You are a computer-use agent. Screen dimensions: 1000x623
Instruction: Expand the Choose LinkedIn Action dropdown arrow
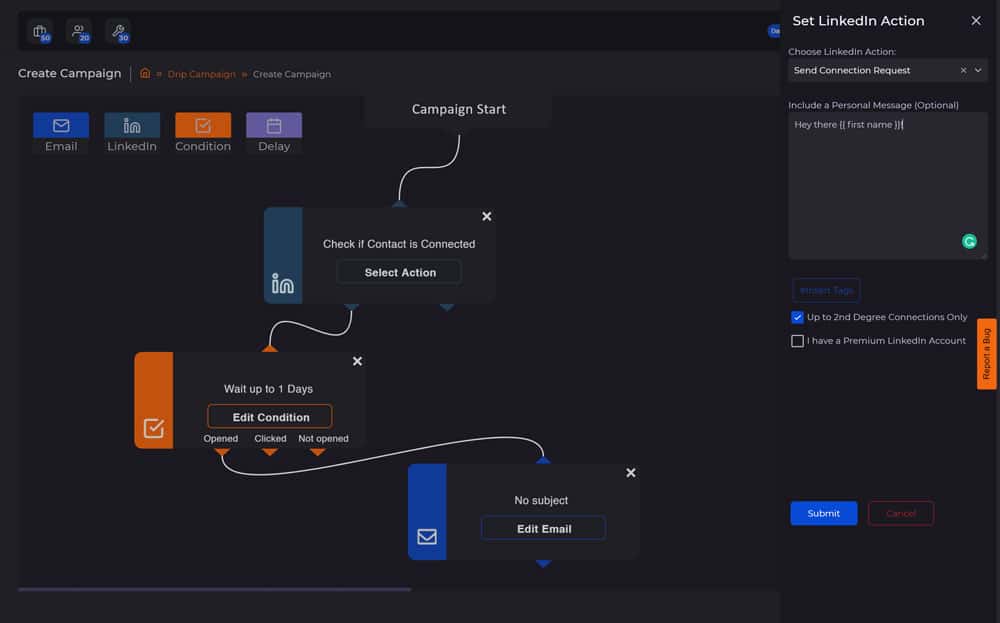click(x=978, y=71)
